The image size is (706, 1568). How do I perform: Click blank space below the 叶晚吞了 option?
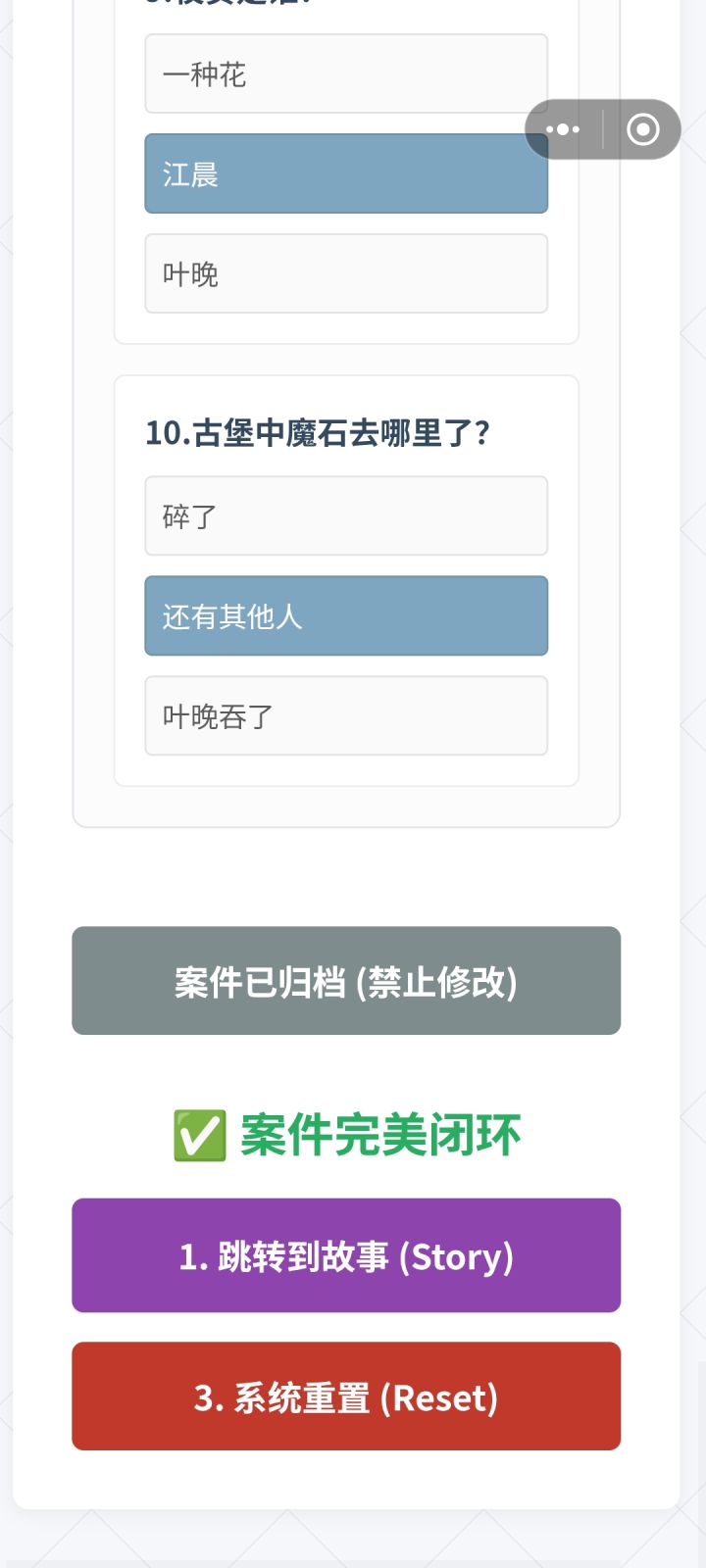[x=346, y=770]
